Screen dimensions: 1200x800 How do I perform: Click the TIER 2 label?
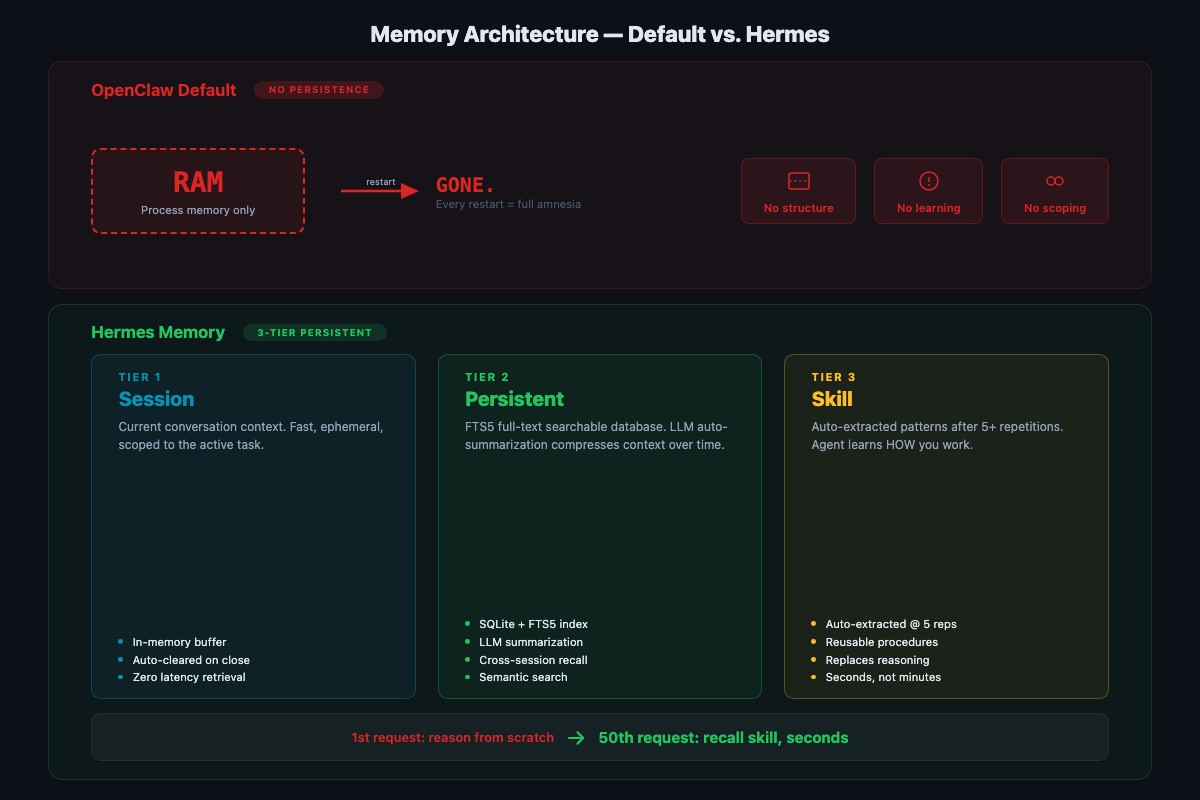point(487,377)
